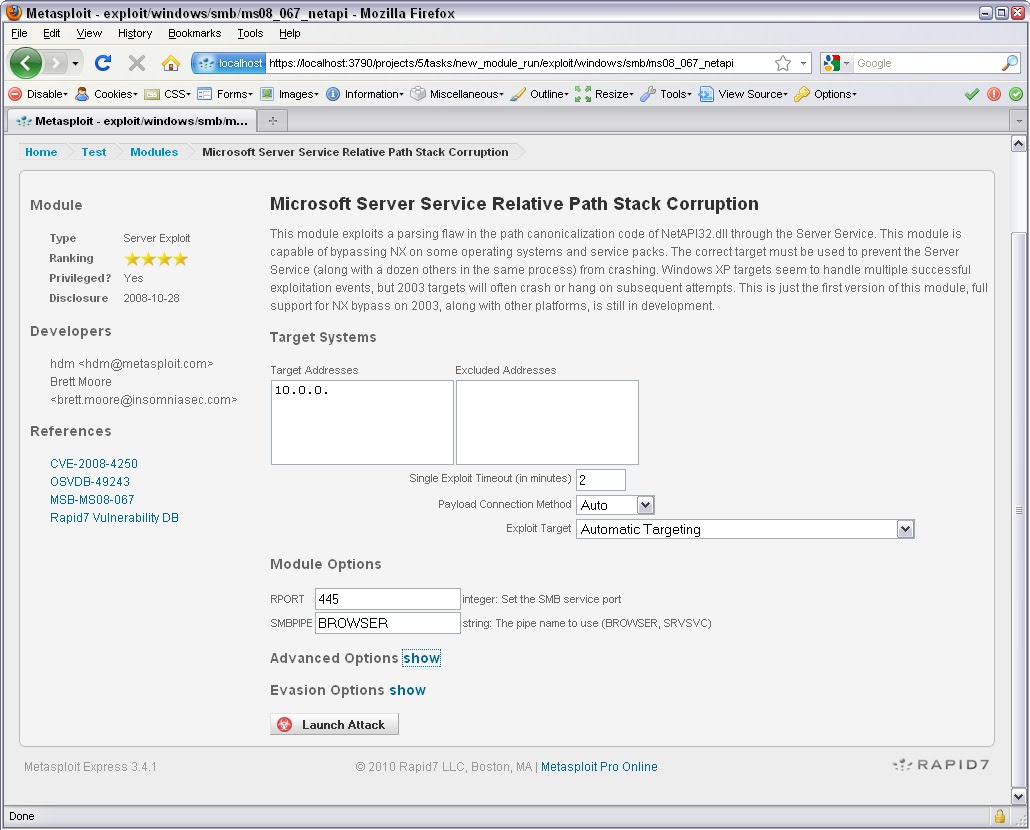The width and height of the screenshot is (1030, 830).
Task: Open the Information developer toolbar menu
Action: point(365,94)
